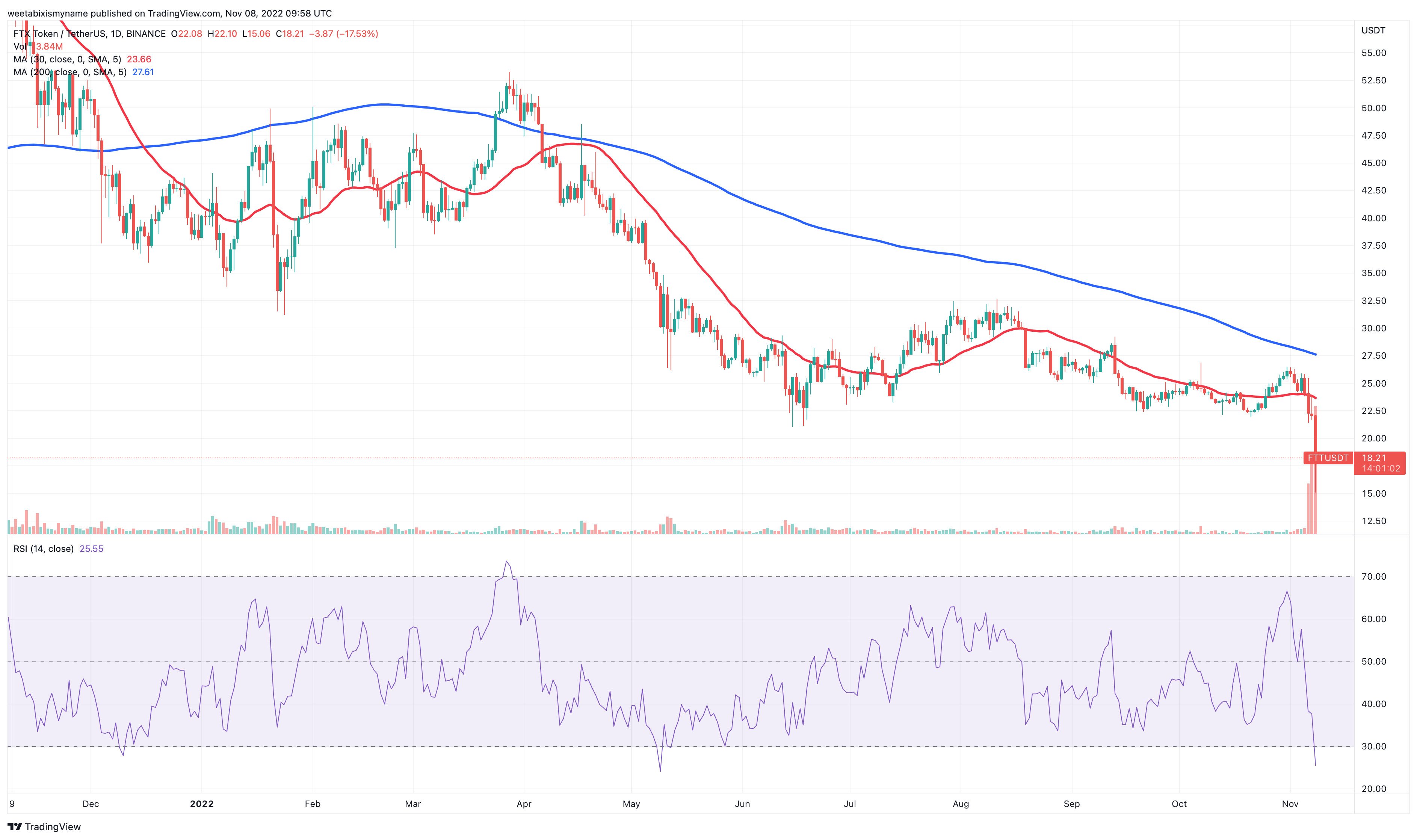Click the candle countdown 14:01:02
1417x840 pixels.
tap(1381, 469)
